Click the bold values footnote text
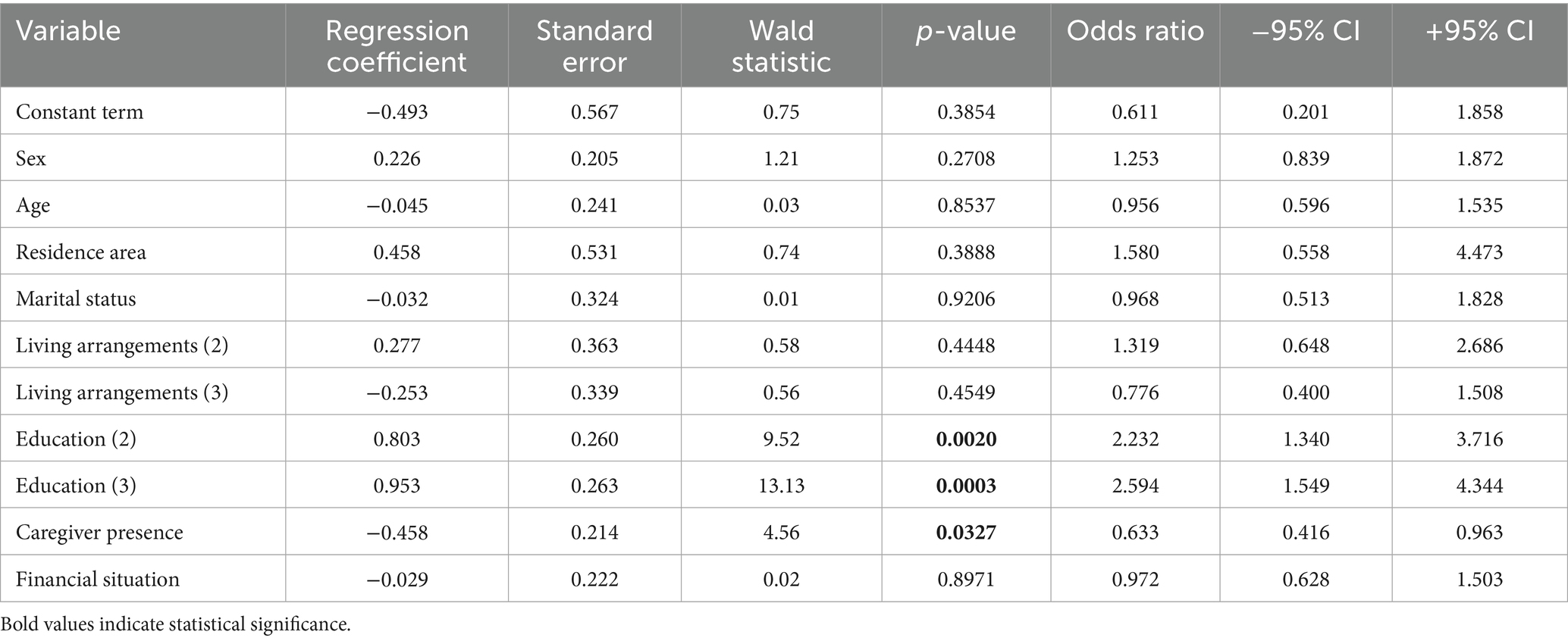Image resolution: width=1568 pixels, height=641 pixels. (176, 624)
